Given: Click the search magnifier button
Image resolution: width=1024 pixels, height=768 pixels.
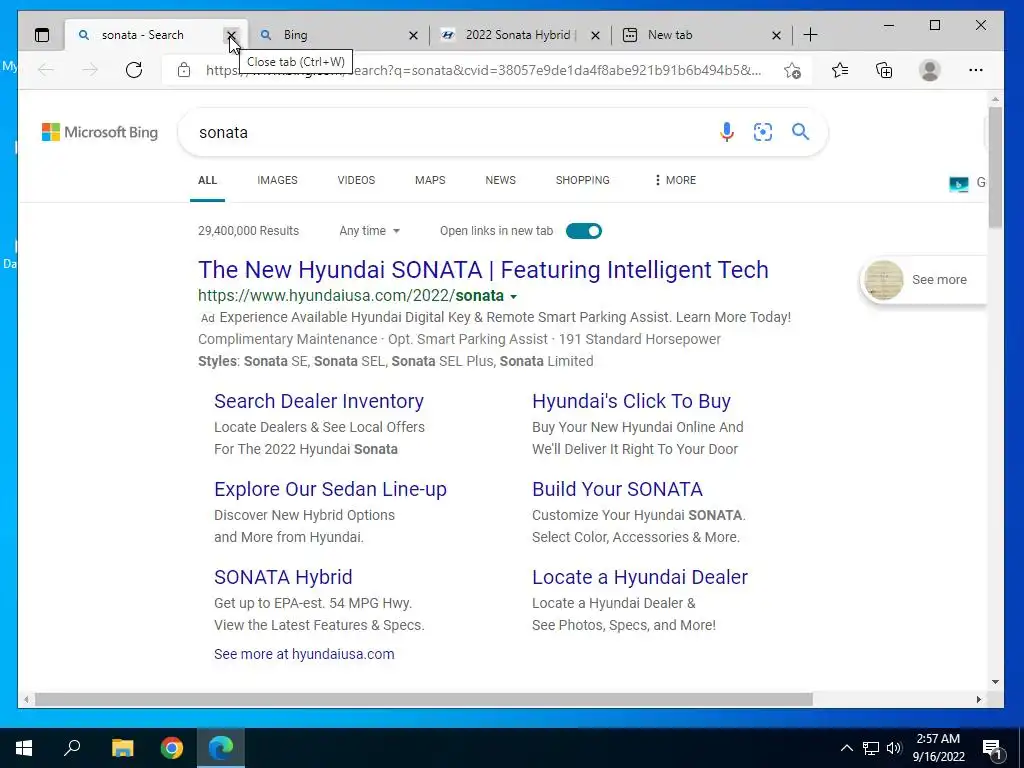Looking at the screenshot, I should pyautogui.click(x=801, y=133).
